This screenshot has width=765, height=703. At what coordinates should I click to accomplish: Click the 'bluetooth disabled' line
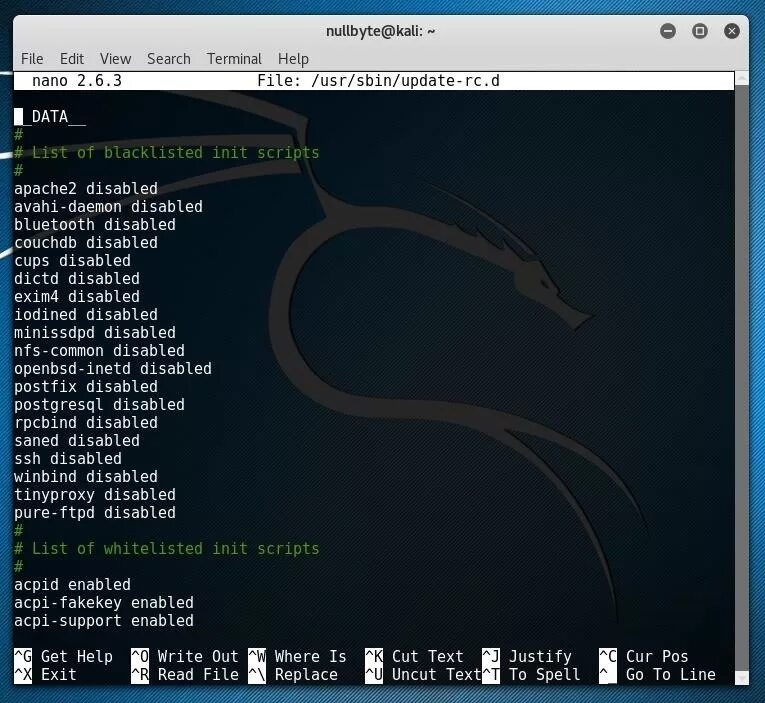tap(95, 225)
